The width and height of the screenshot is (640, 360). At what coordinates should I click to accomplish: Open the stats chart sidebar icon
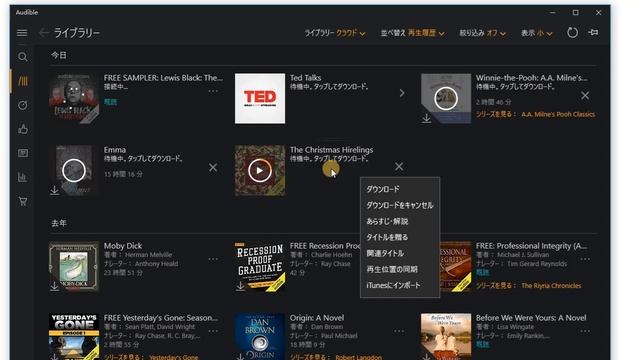[23, 177]
